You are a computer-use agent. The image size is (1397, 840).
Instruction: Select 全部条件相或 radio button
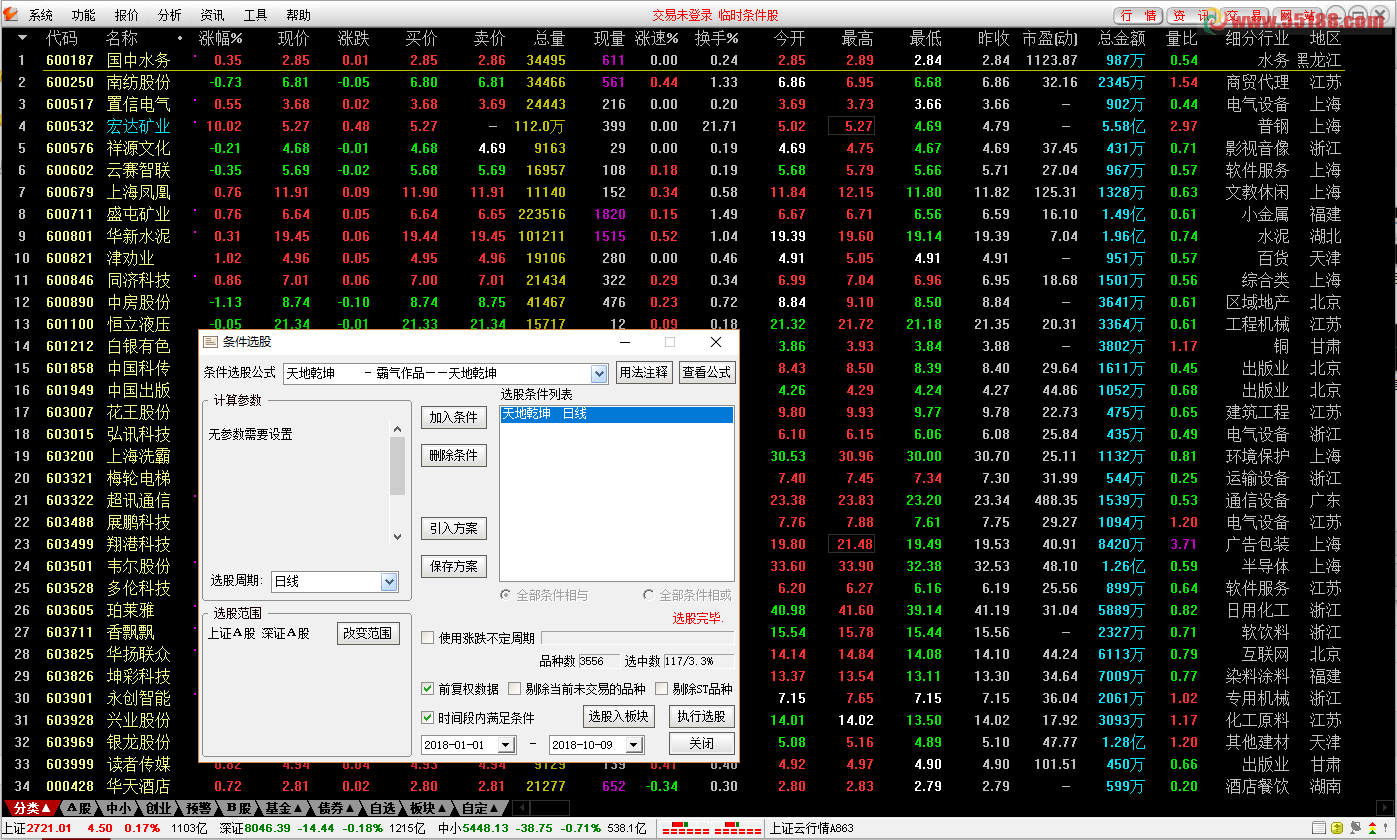(649, 595)
